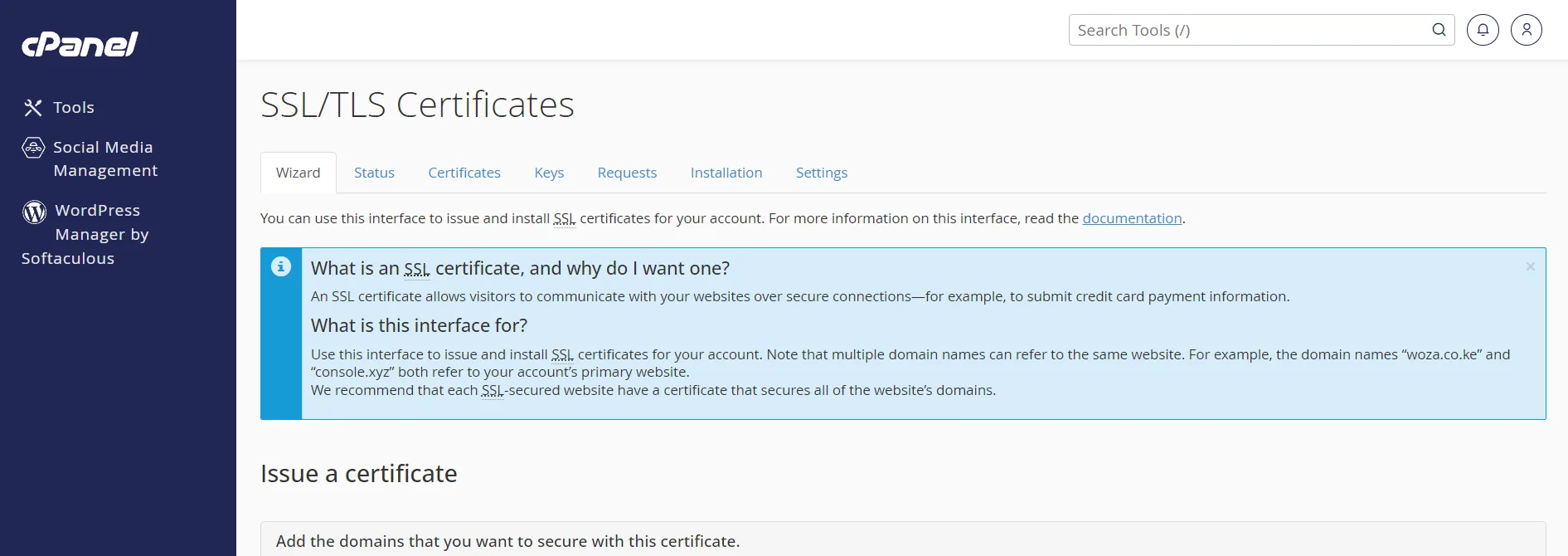Open WordPress Manager by Softaculous
Viewport: 1568px width, 556px height.
click(x=85, y=234)
